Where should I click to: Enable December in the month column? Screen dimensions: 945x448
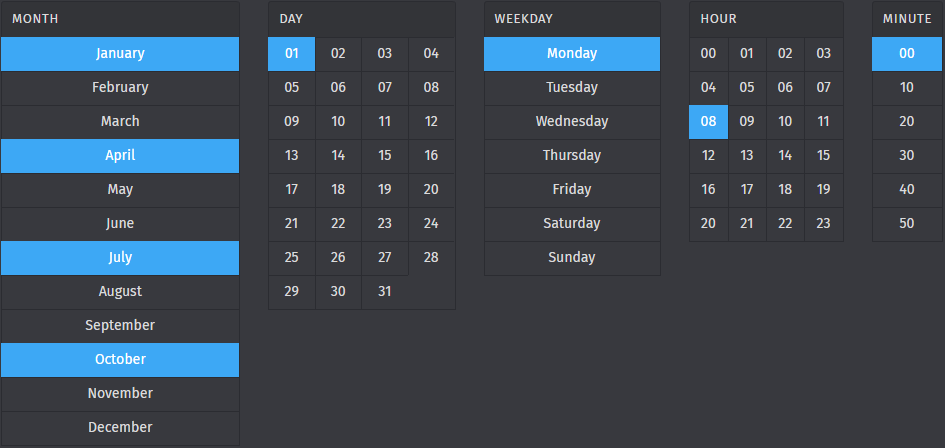[120, 428]
